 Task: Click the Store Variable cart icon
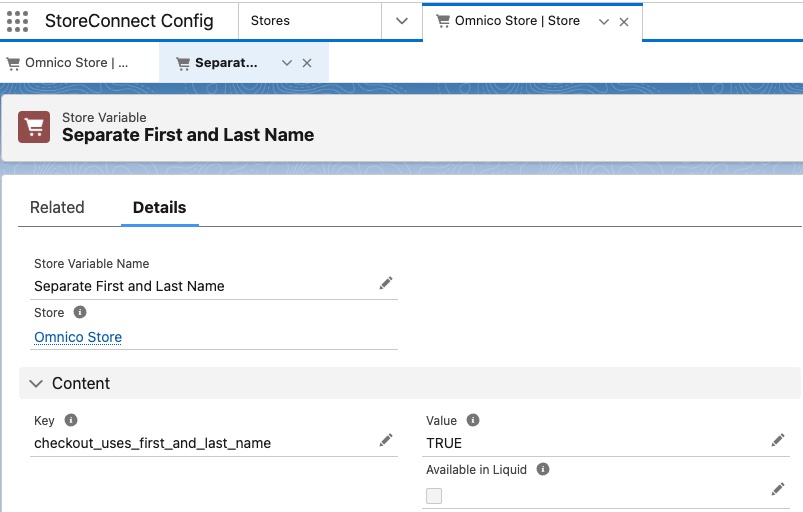click(x=35, y=127)
